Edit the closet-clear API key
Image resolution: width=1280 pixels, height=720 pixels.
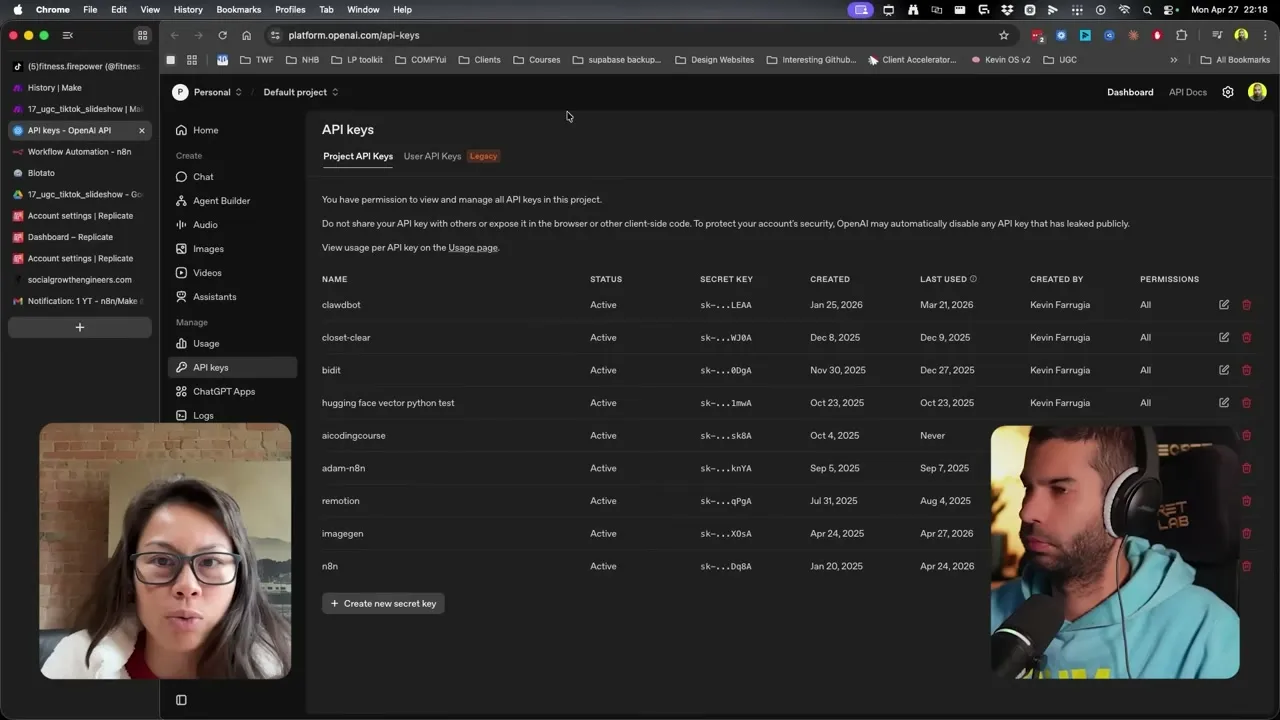pos(1224,338)
